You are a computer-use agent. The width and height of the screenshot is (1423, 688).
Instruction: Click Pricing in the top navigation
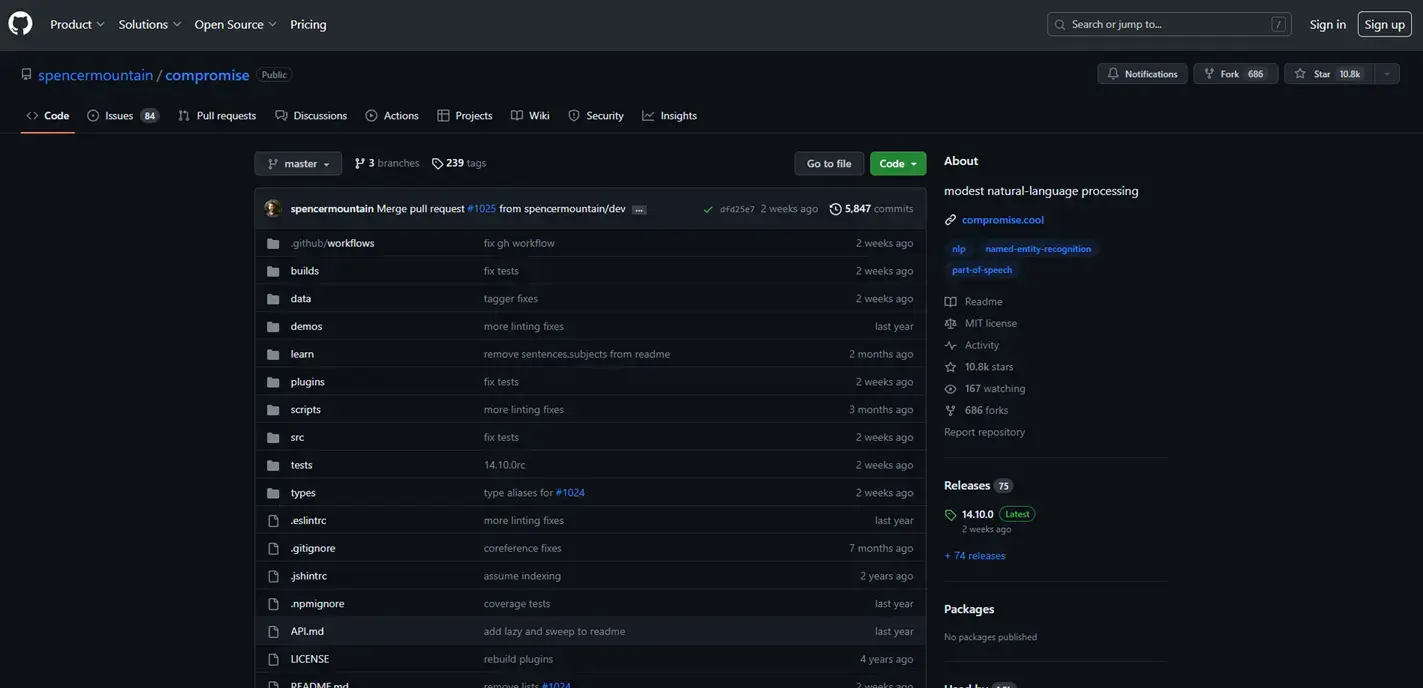pyautogui.click(x=308, y=24)
